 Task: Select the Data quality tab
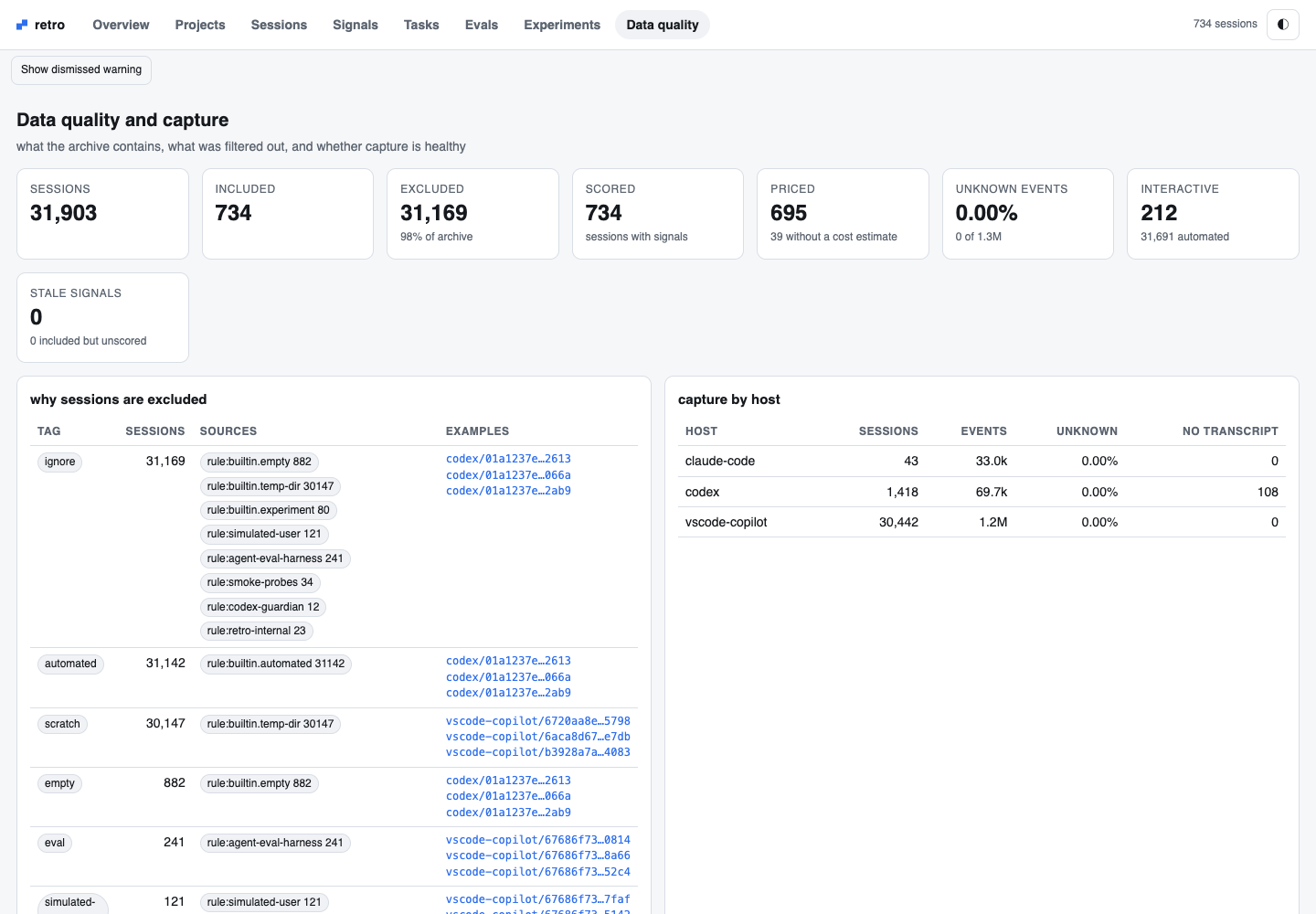[663, 25]
